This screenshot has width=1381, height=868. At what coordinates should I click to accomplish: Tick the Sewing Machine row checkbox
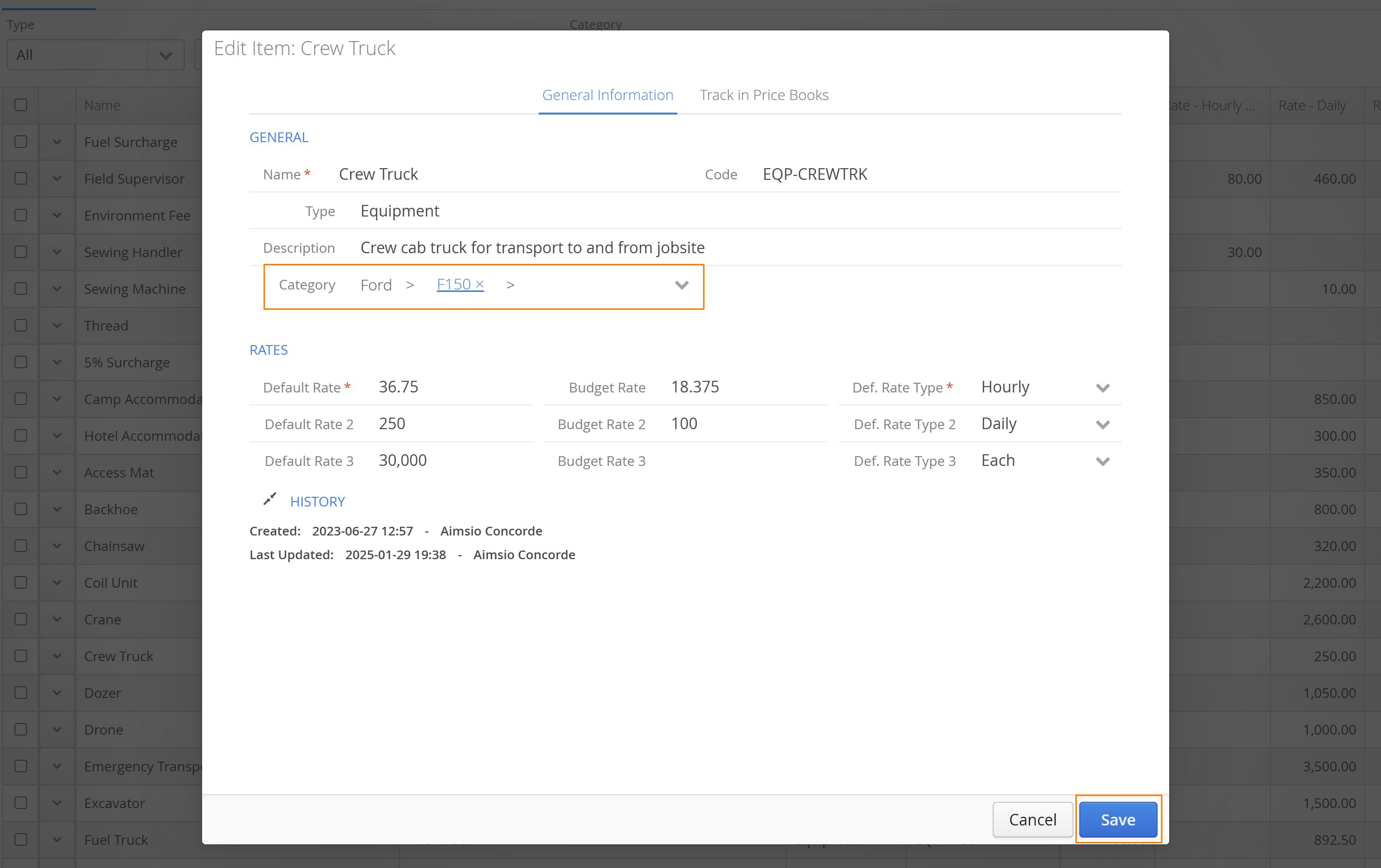[21, 289]
